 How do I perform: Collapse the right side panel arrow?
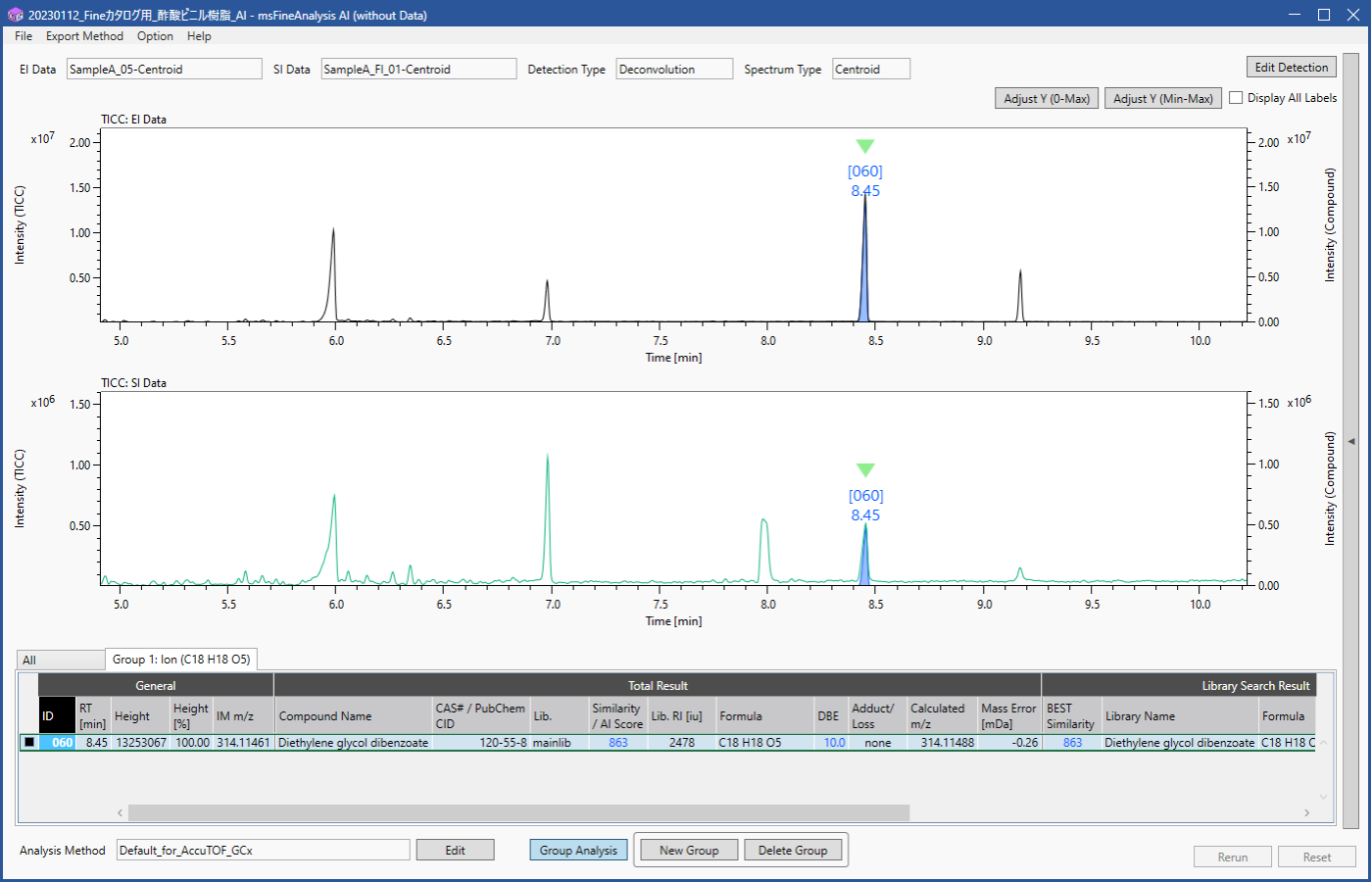[1351, 441]
